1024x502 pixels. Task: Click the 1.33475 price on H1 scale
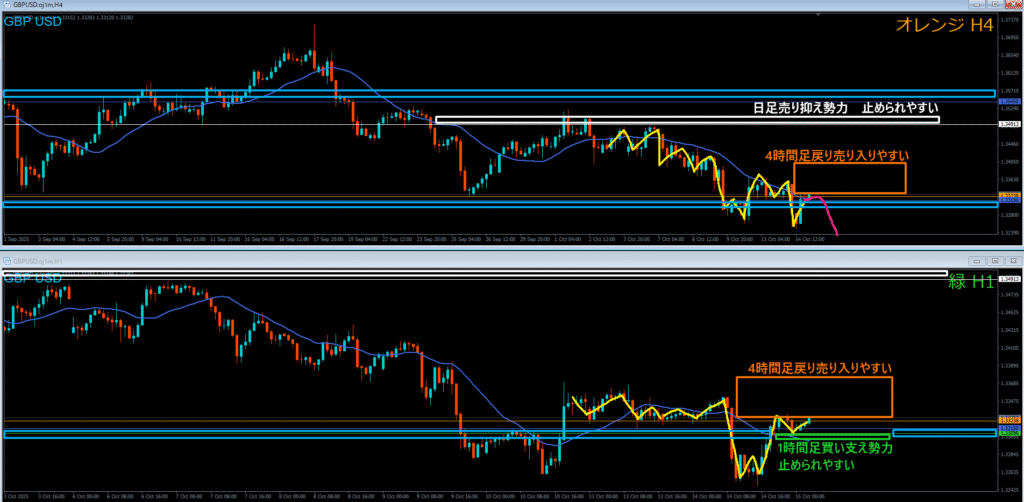(x=1010, y=401)
